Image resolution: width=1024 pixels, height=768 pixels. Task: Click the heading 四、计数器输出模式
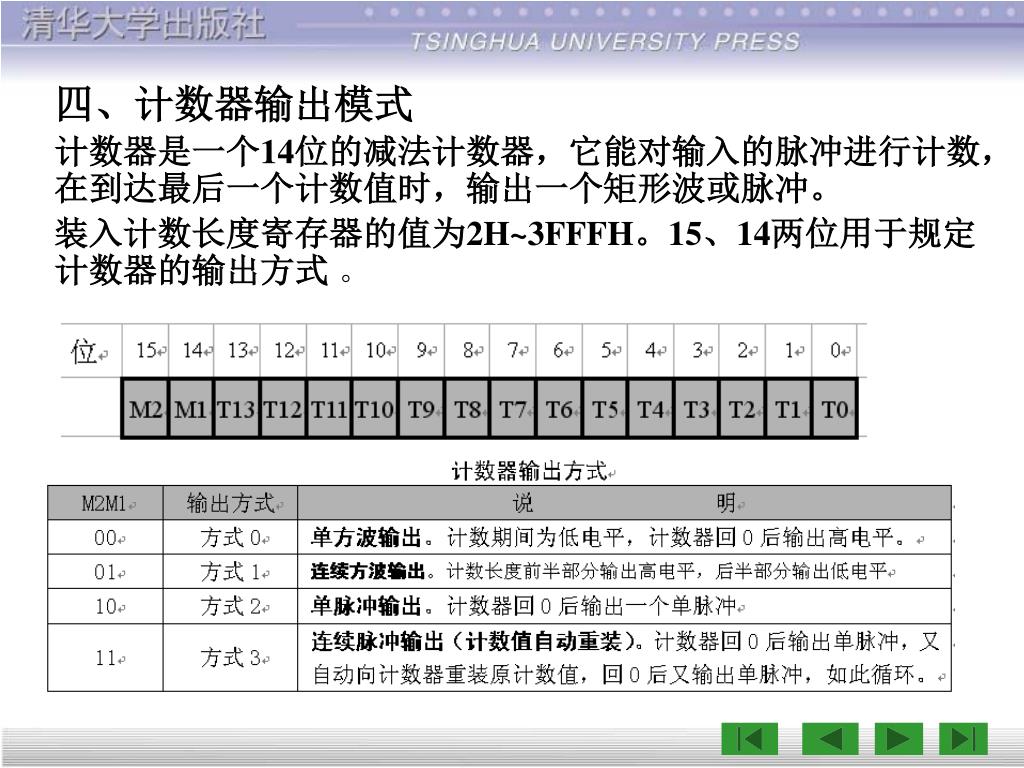click(235, 104)
